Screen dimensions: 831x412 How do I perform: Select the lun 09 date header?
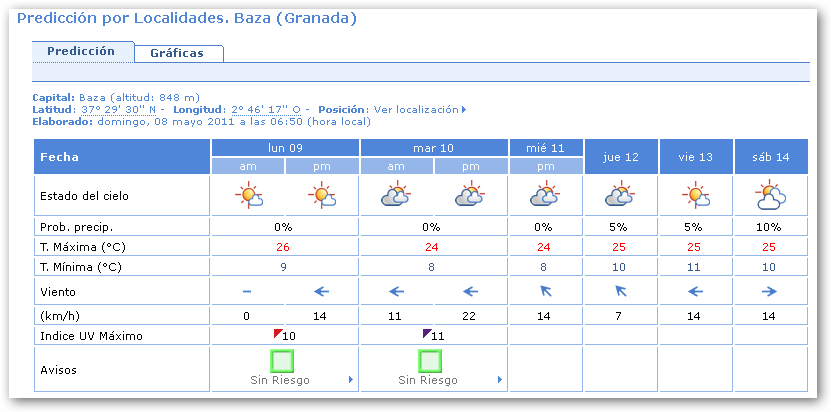285,148
